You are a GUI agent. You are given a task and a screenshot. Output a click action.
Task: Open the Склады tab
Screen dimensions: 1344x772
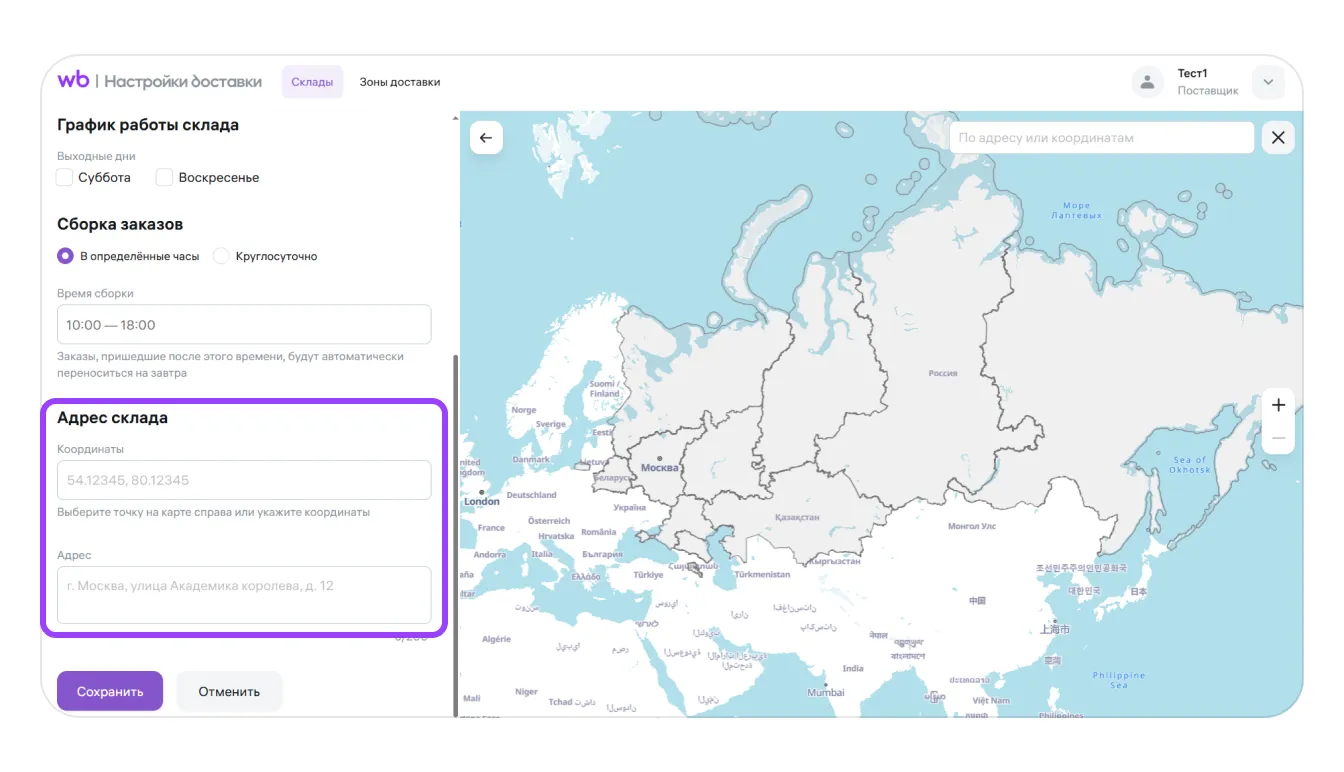click(312, 82)
